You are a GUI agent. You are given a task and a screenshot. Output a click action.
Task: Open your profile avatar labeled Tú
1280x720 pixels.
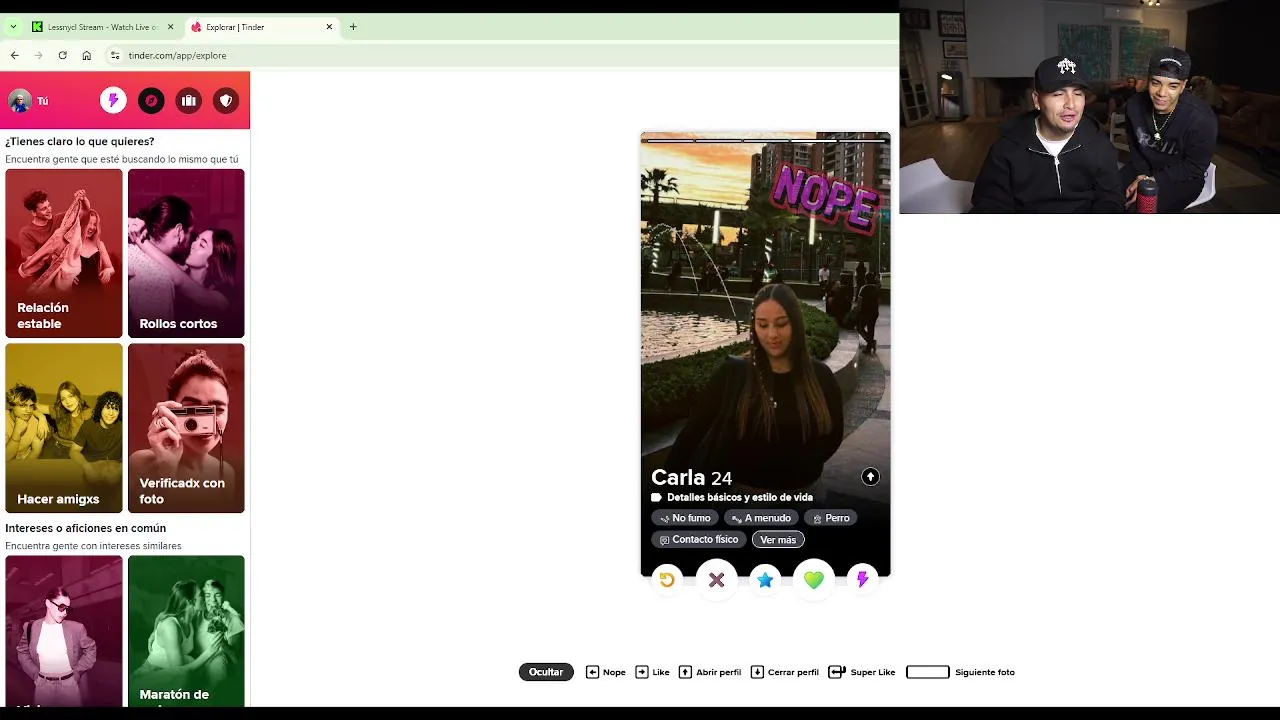[x=28, y=100]
